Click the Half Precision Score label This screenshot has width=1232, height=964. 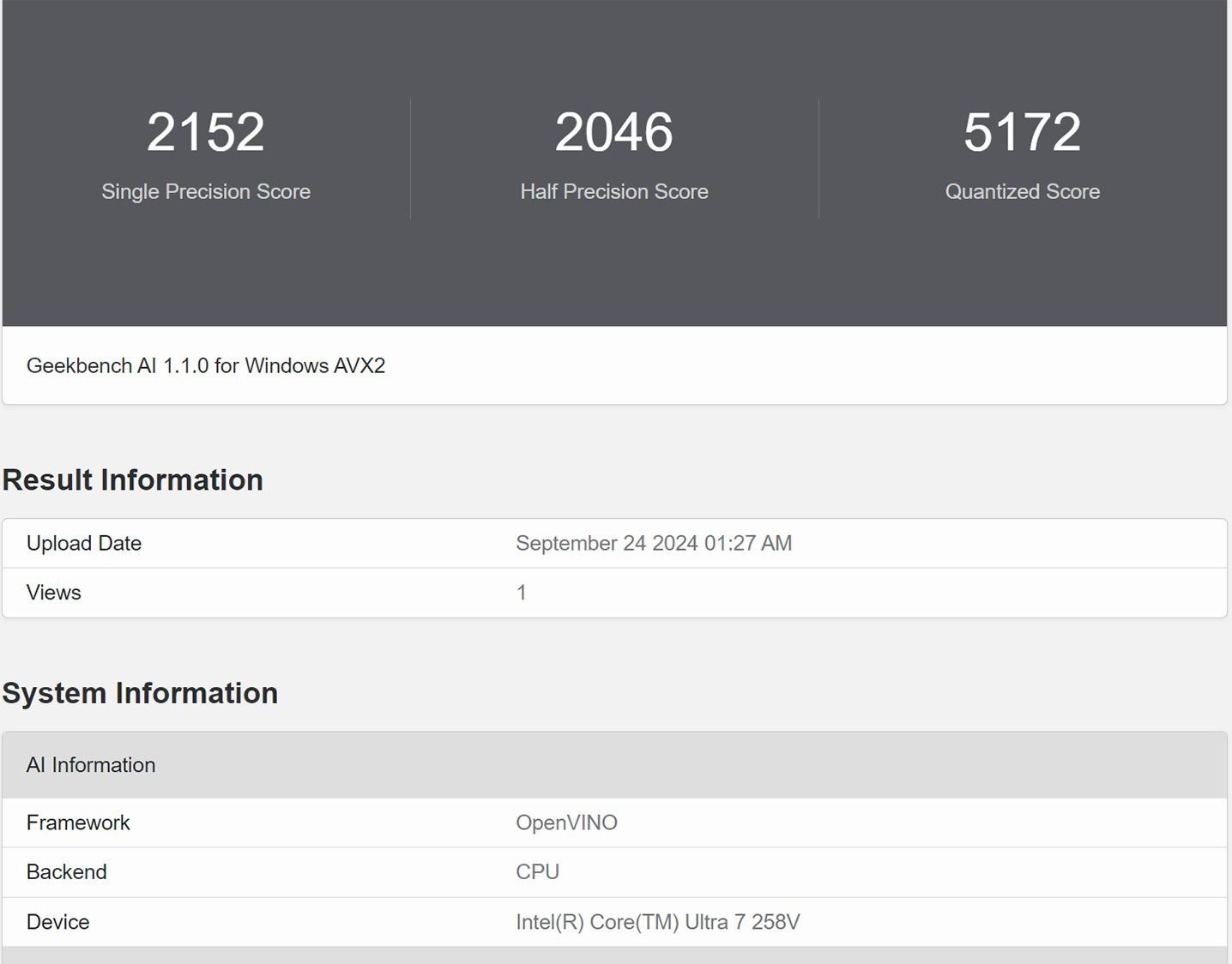(x=614, y=191)
